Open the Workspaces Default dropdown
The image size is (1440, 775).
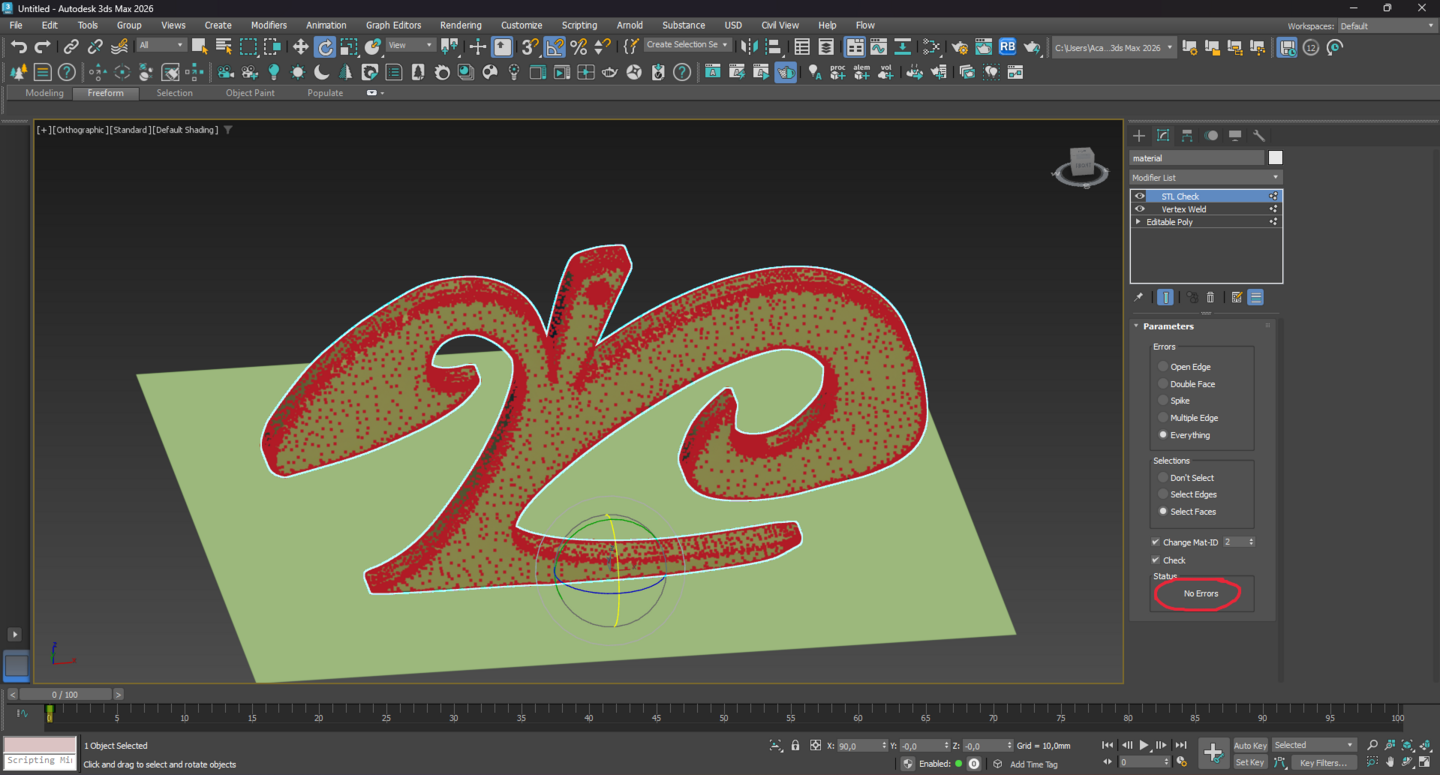[x=1385, y=26]
